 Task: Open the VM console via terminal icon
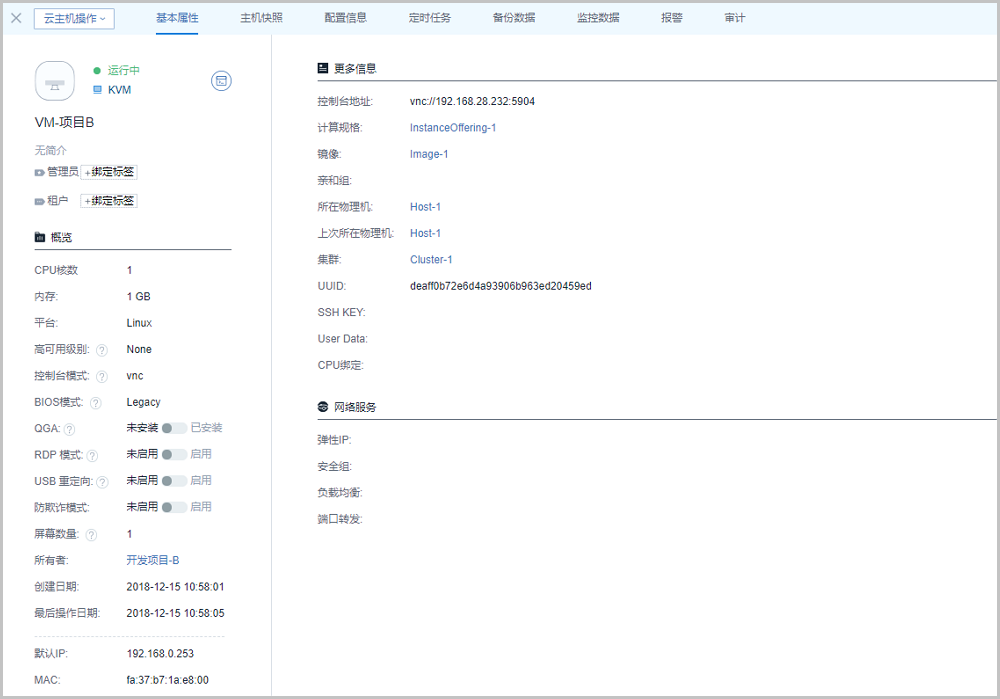[x=222, y=81]
